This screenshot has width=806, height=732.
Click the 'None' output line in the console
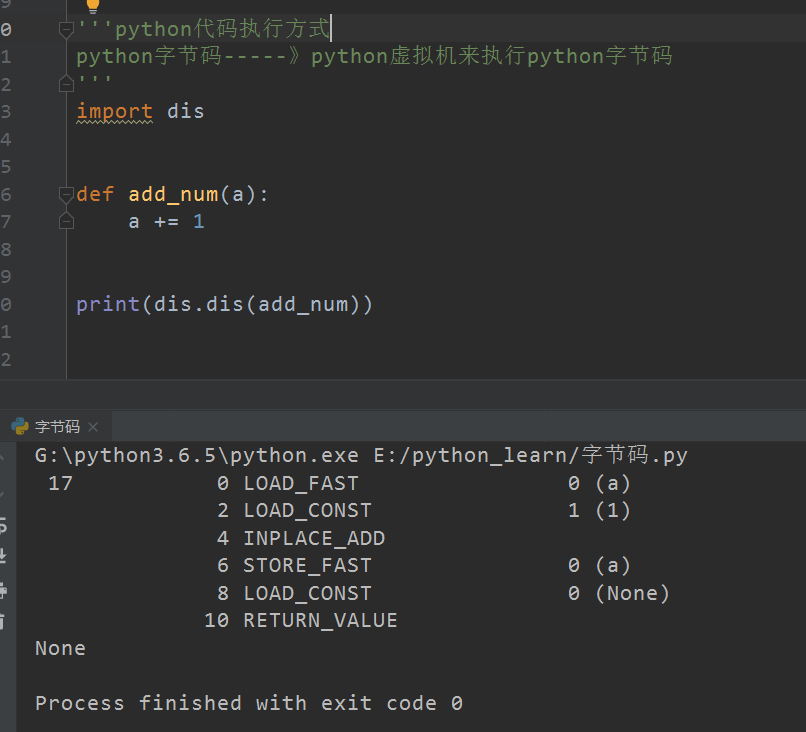pyautogui.click(x=60, y=648)
